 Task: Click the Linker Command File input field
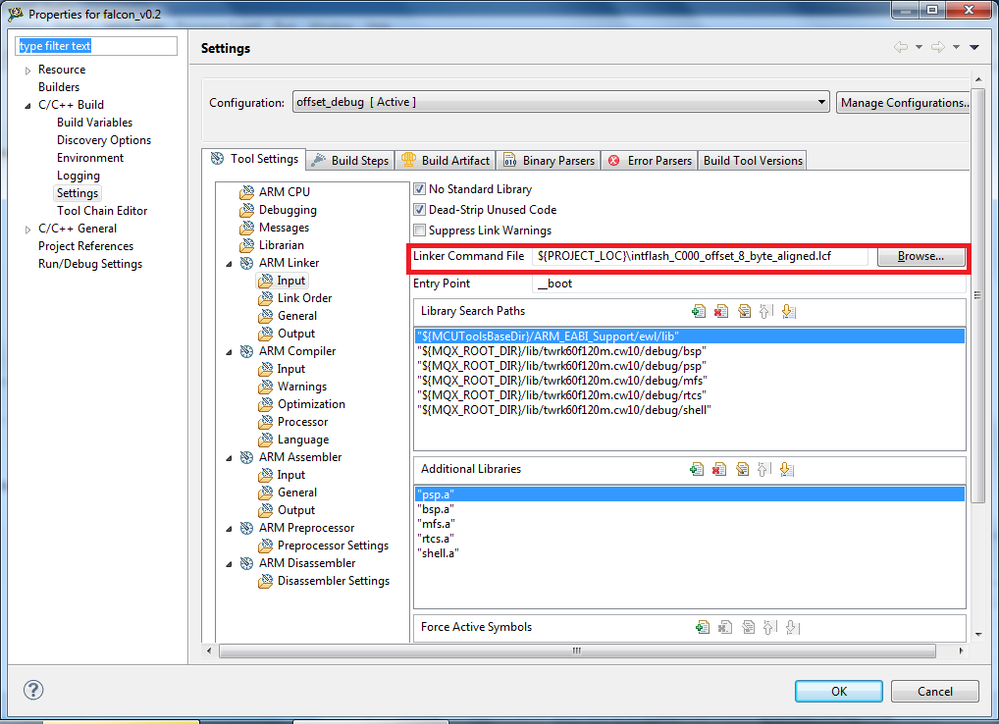tap(700, 256)
